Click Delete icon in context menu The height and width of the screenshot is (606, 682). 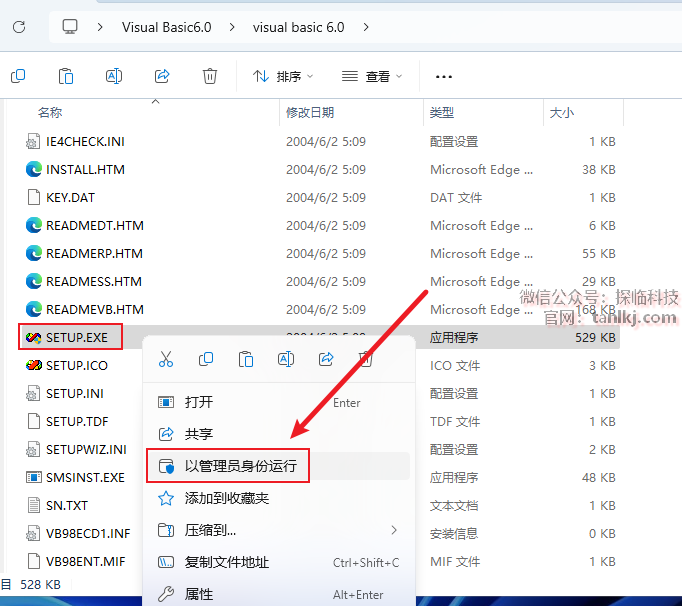tap(365, 359)
